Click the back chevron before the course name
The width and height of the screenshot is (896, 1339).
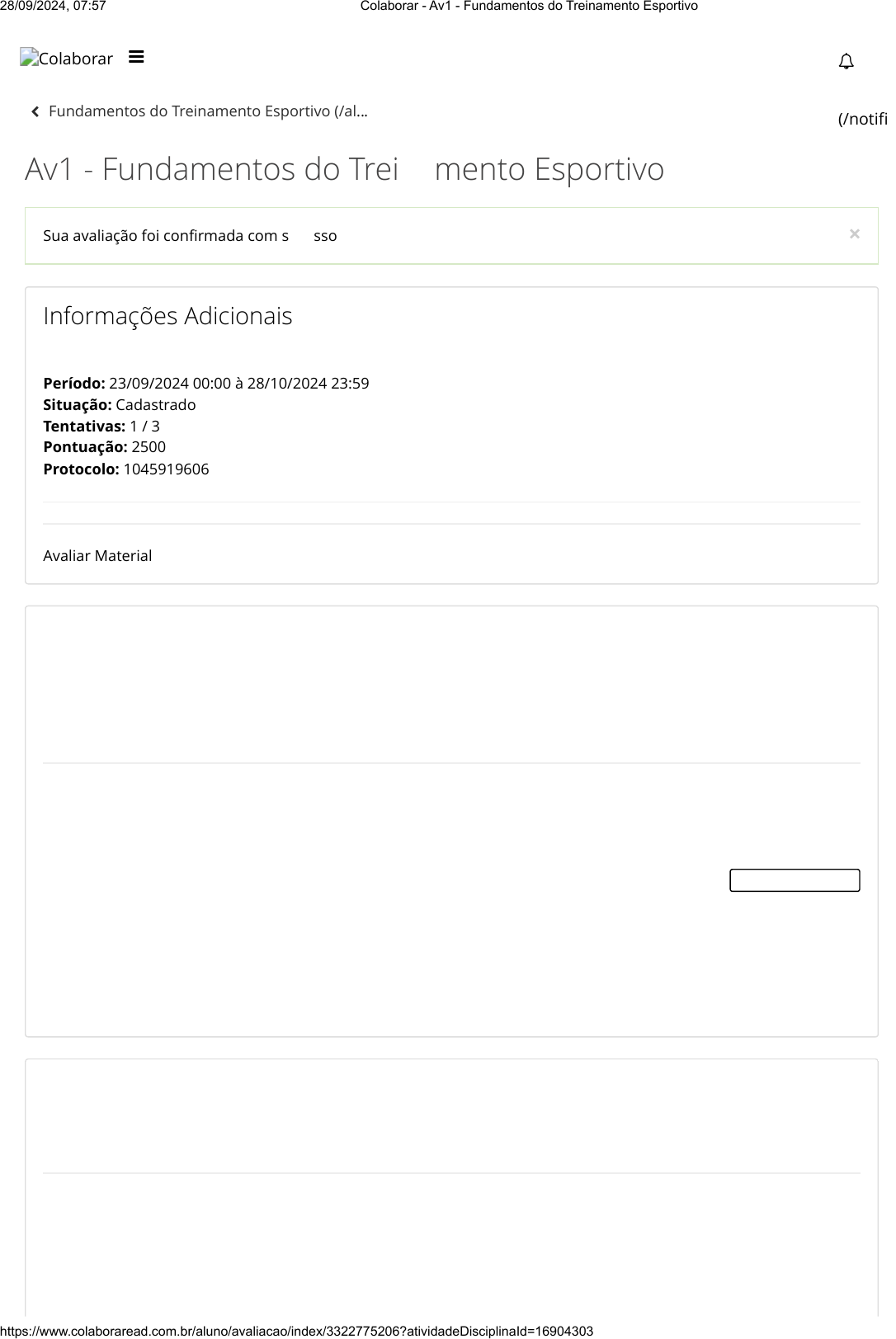[35, 112]
